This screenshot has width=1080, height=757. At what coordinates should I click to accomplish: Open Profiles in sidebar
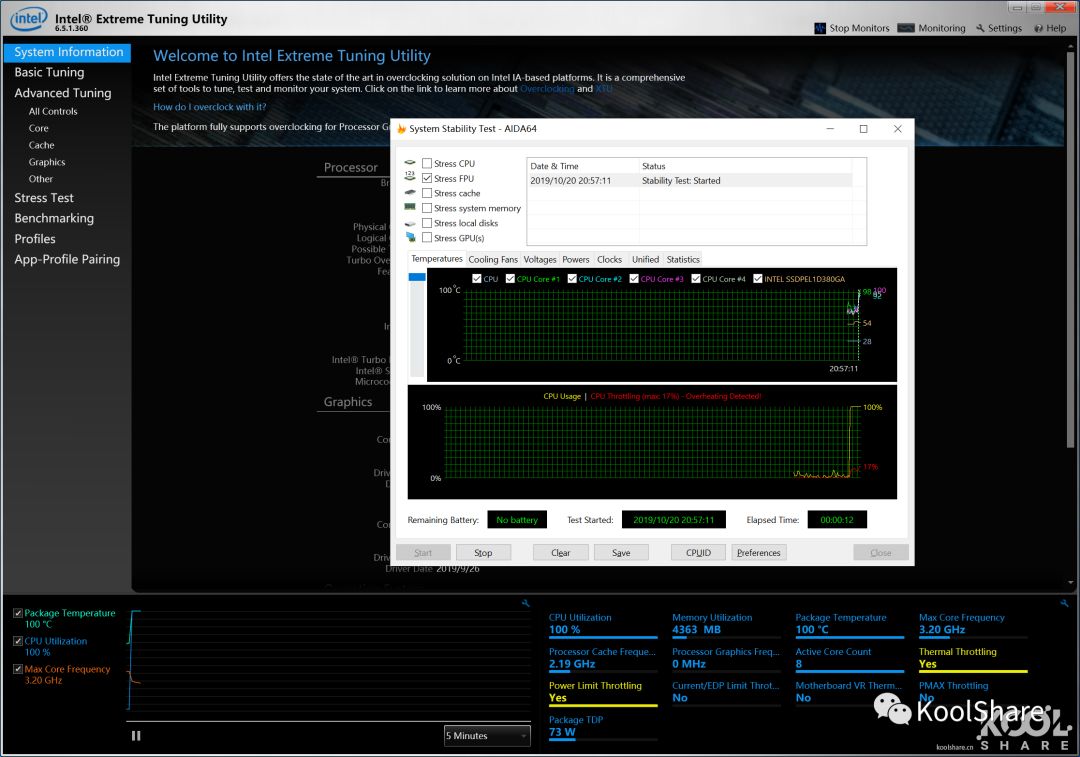(x=35, y=239)
